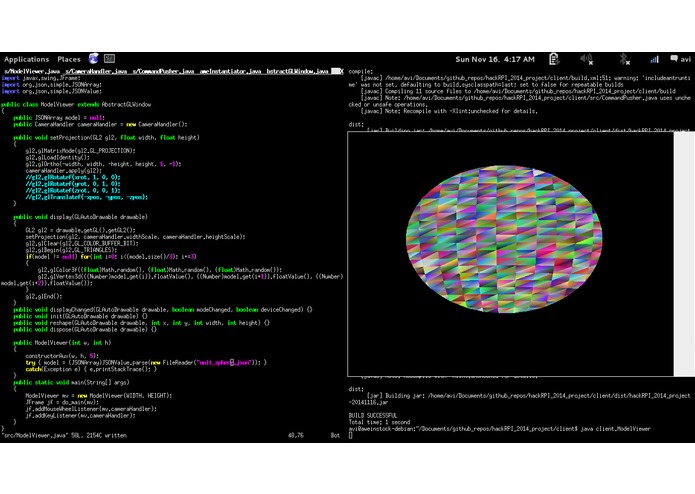Click the displayChanged method line
695x494 pixels.
tap(163, 310)
